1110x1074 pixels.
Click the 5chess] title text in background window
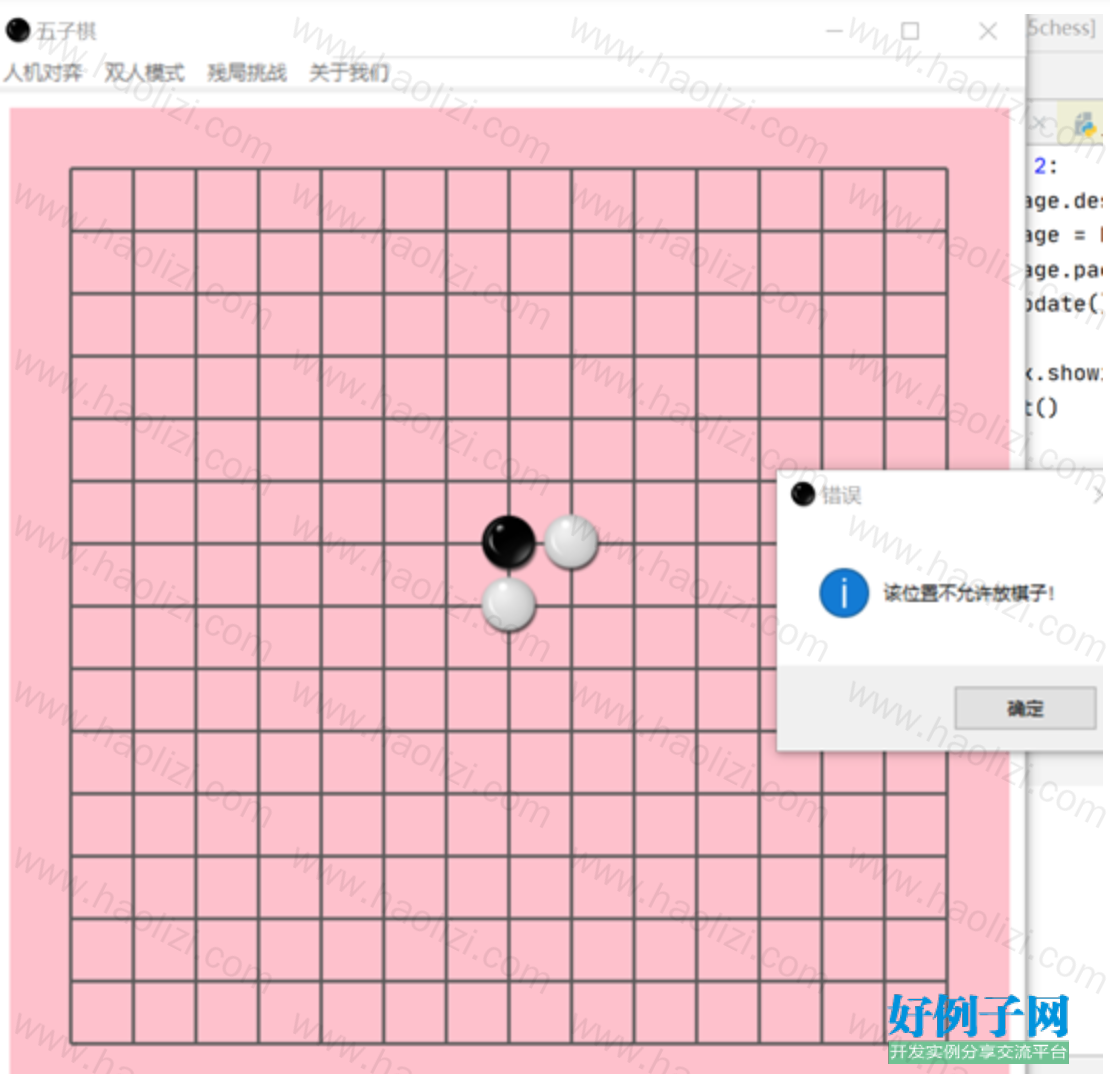tap(1061, 28)
